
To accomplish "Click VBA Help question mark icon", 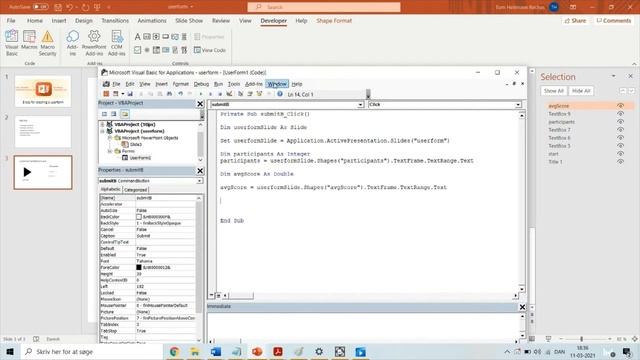I will tap(280, 94).
